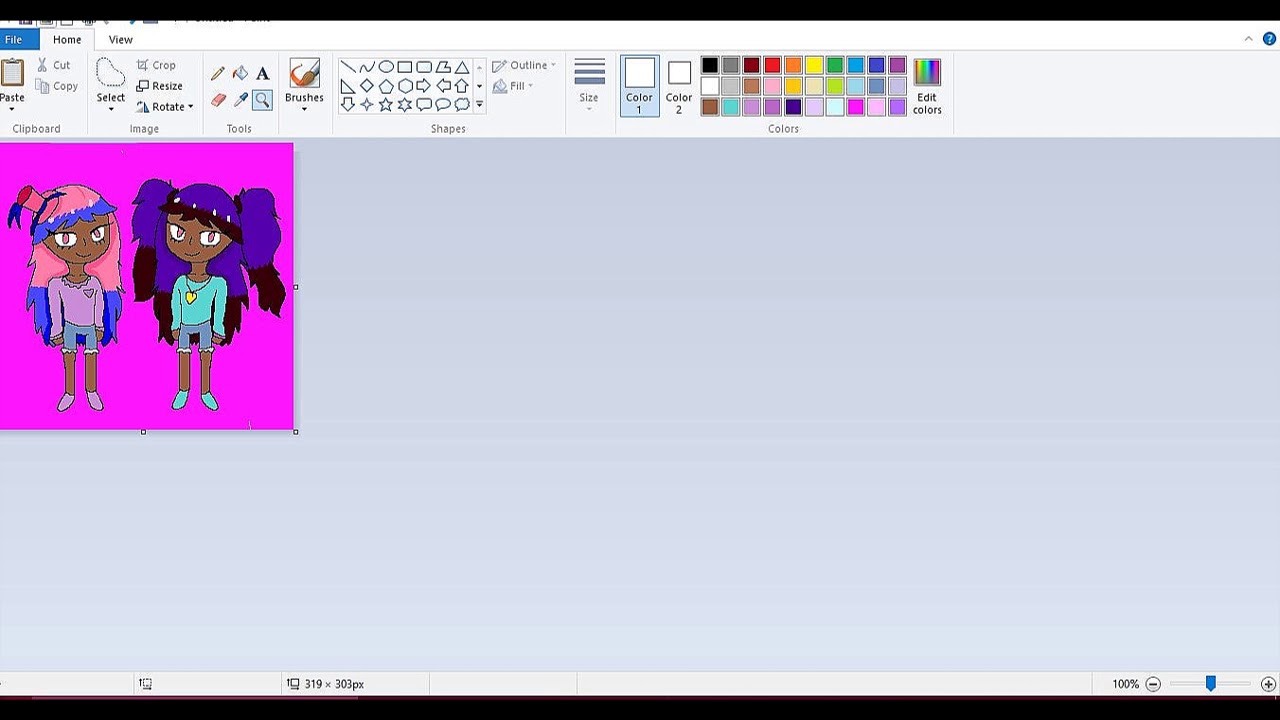Switch to the View tab

(121, 40)
